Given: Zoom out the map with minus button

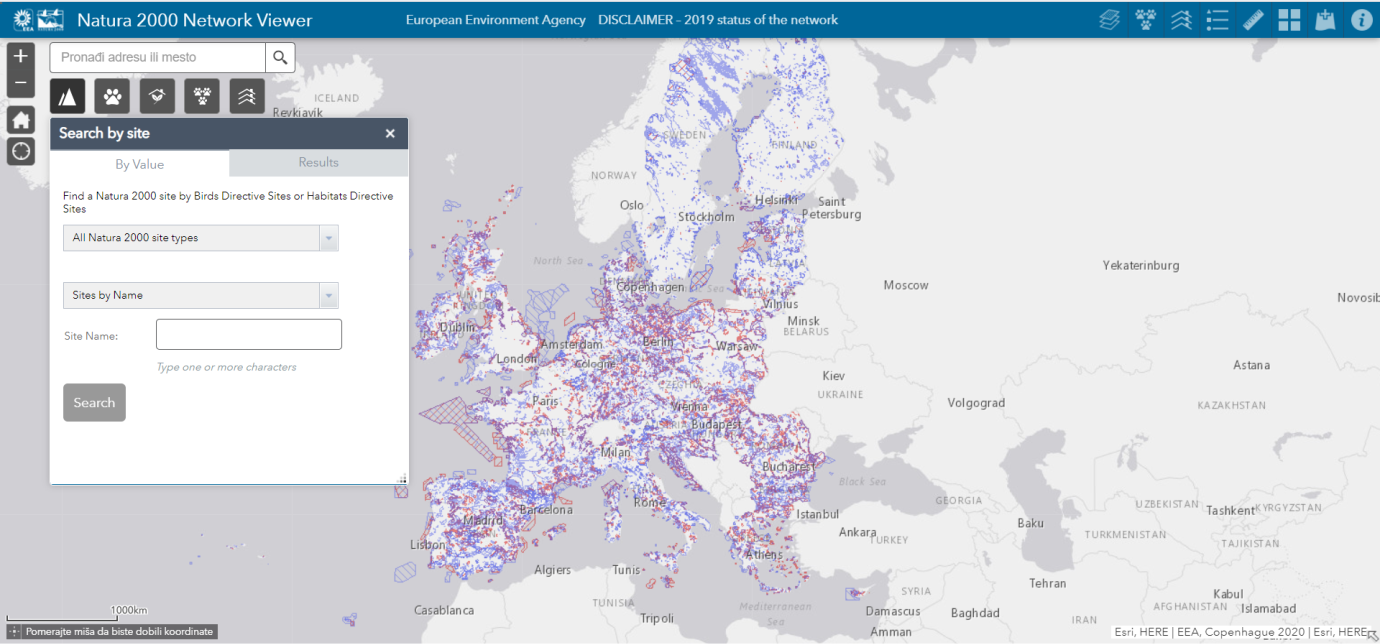Looking at the screenshot, I should point(21,84).
